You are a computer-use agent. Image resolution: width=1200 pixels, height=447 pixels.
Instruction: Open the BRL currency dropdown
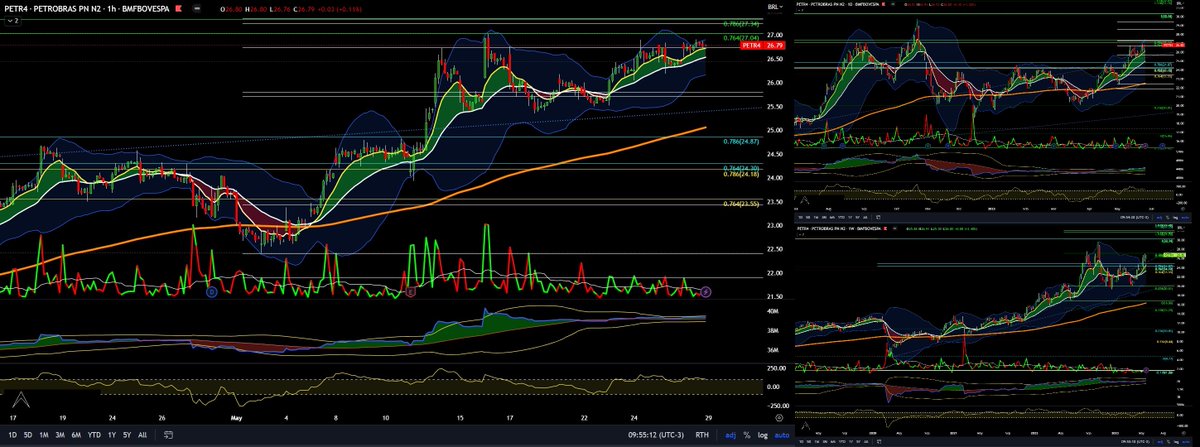click(x=775, y=7)
